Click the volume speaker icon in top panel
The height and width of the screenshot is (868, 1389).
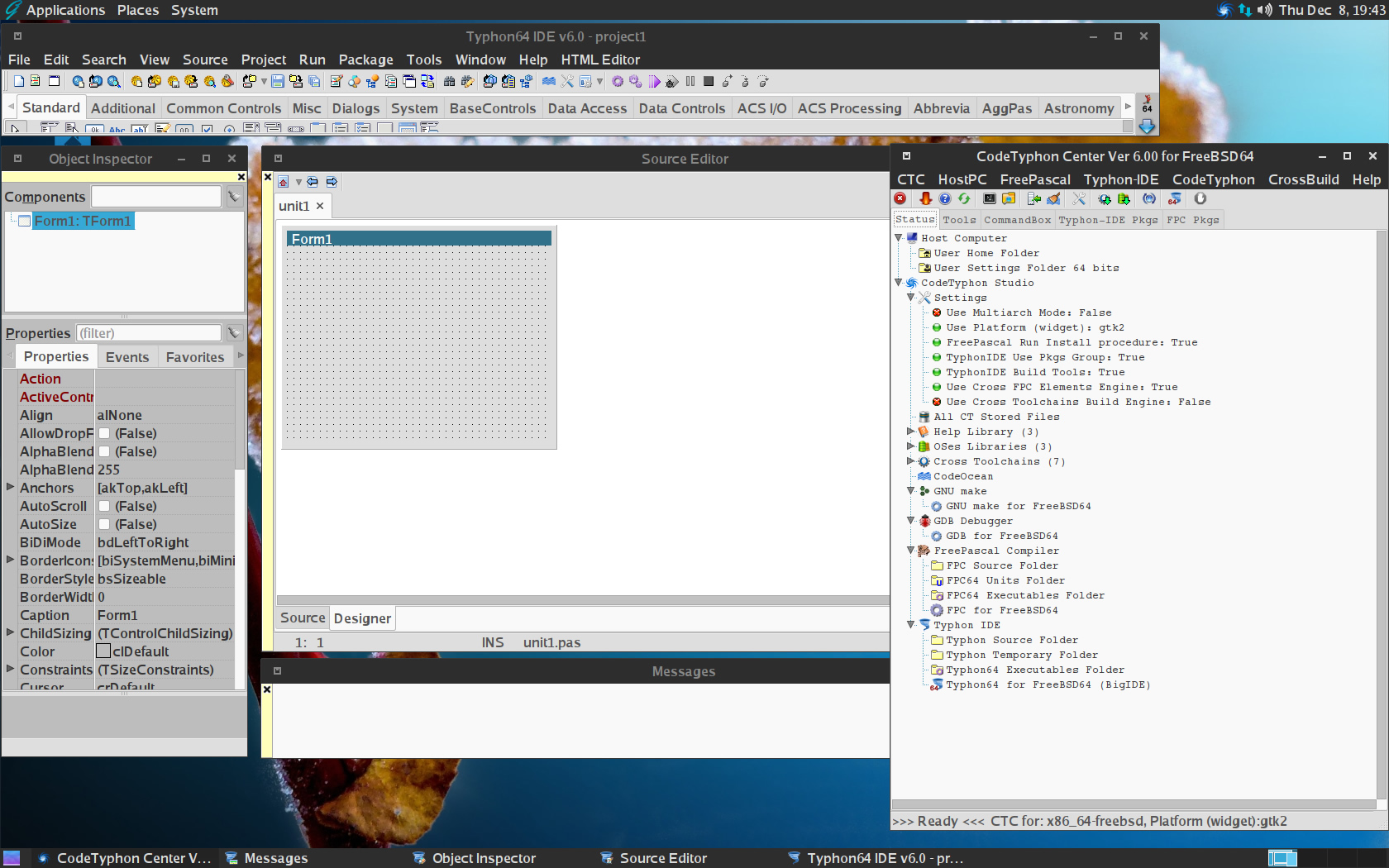pyautogui.click(x=1264, y=10)
